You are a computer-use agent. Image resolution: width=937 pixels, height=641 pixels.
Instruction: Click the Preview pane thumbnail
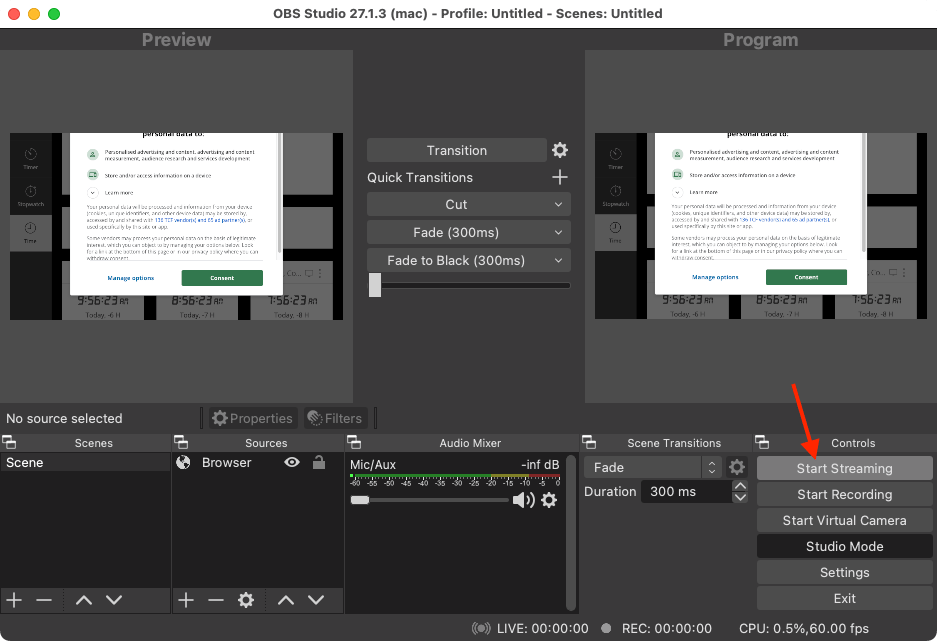(x=176, y=226)
